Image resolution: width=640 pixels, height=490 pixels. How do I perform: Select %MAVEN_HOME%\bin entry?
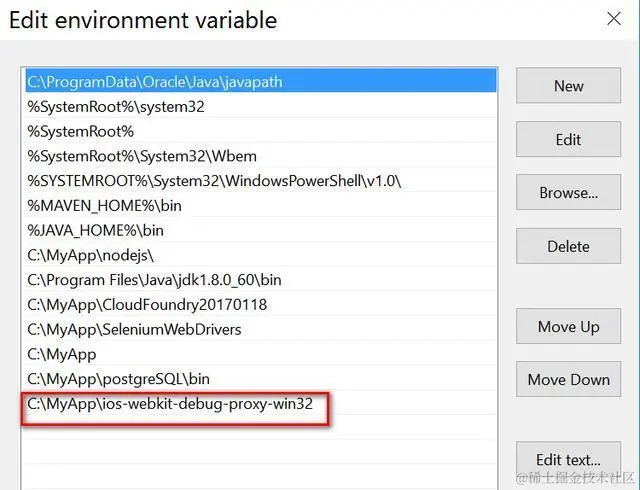coord(261,205)
